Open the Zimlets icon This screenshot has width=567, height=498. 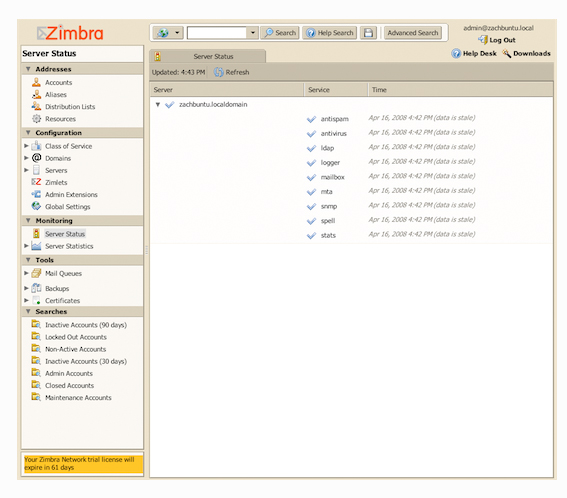[36, 182]
